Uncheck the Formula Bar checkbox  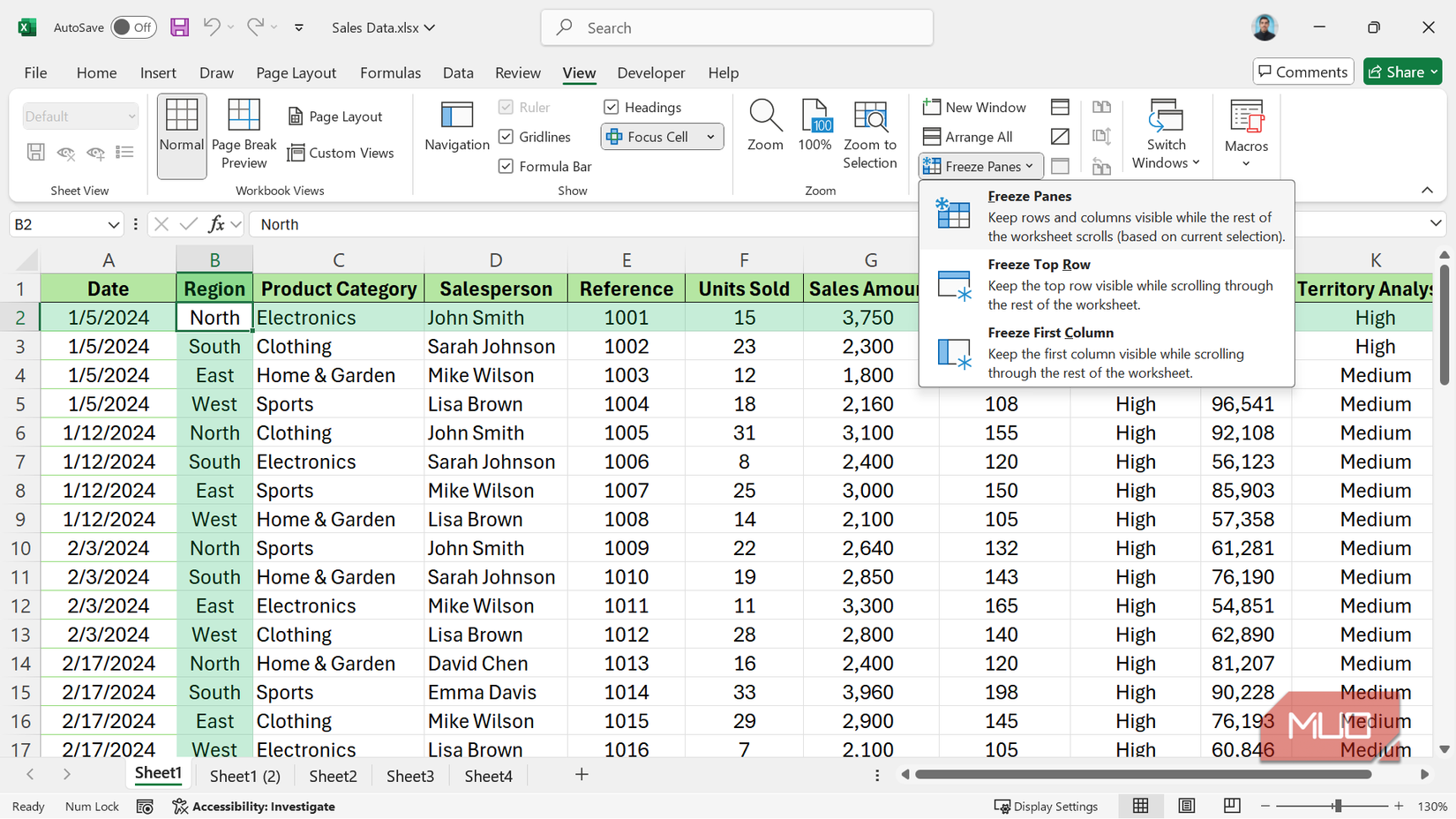tap(506, 166)
